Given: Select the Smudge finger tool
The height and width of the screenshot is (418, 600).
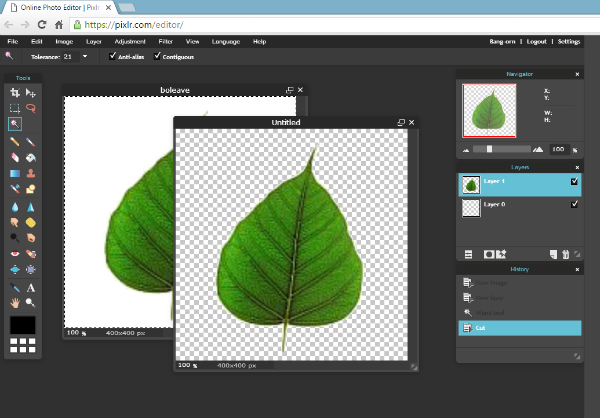Looking at the screenshot, I should click(15, 222).
